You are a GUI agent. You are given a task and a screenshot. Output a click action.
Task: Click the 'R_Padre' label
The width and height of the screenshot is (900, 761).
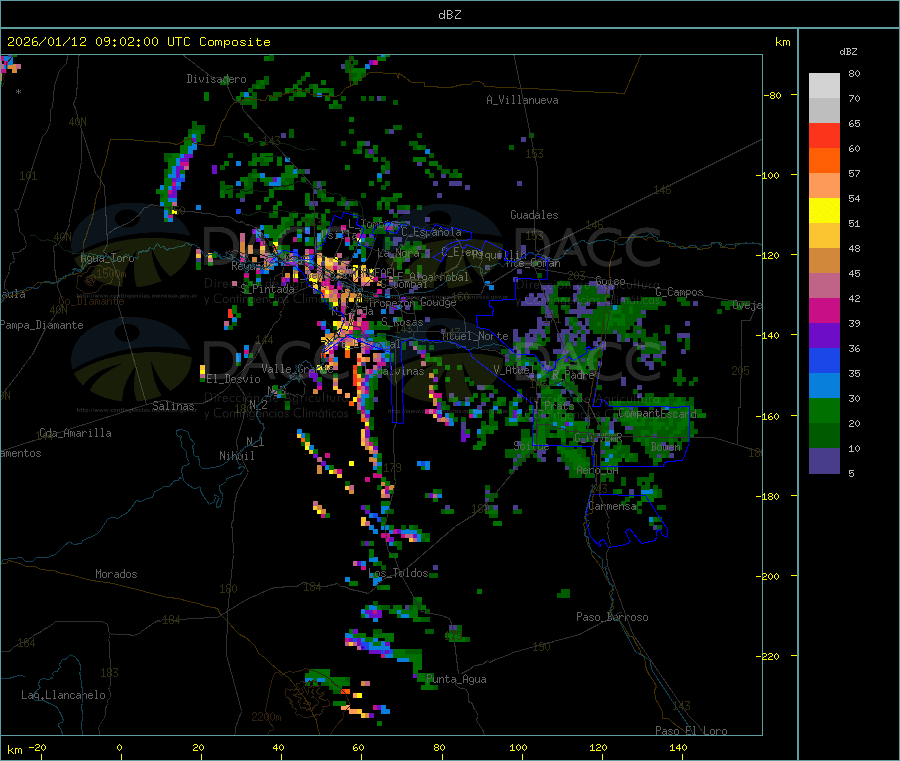pos(573,375)
